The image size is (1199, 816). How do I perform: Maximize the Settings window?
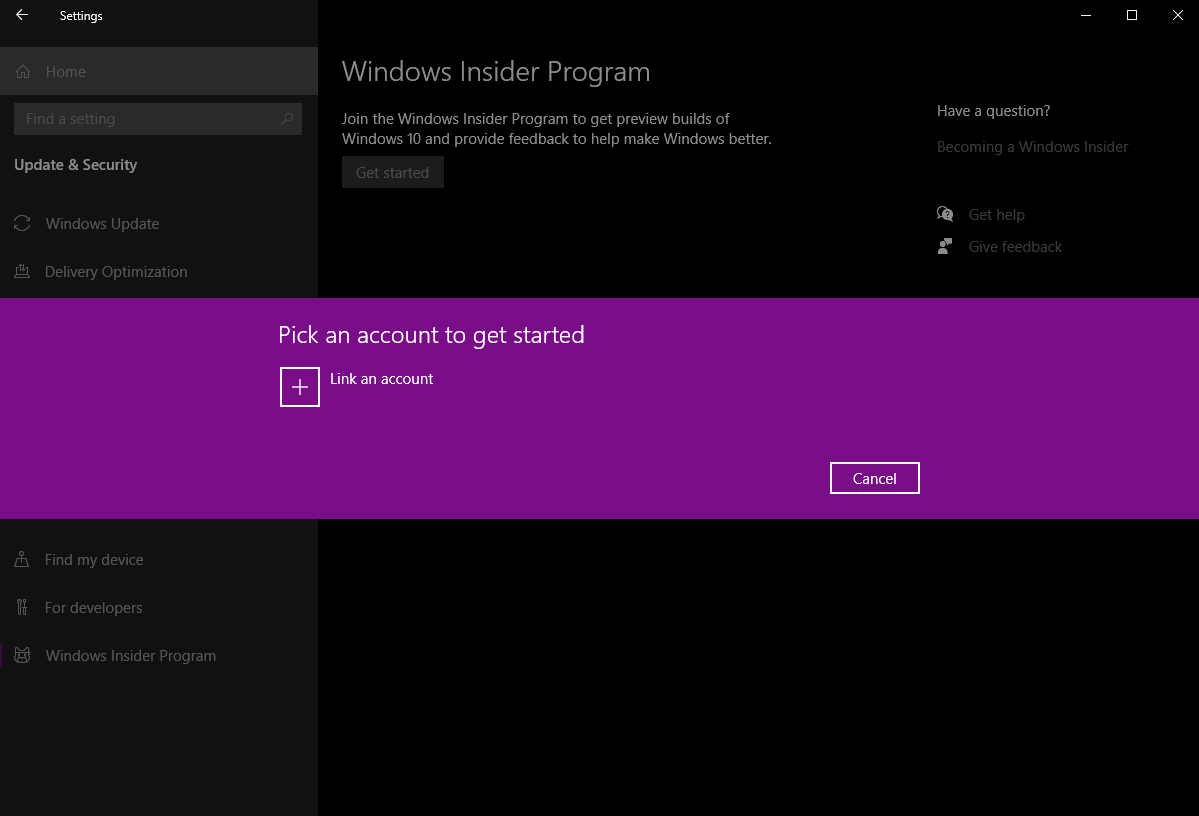[1132, 15]
